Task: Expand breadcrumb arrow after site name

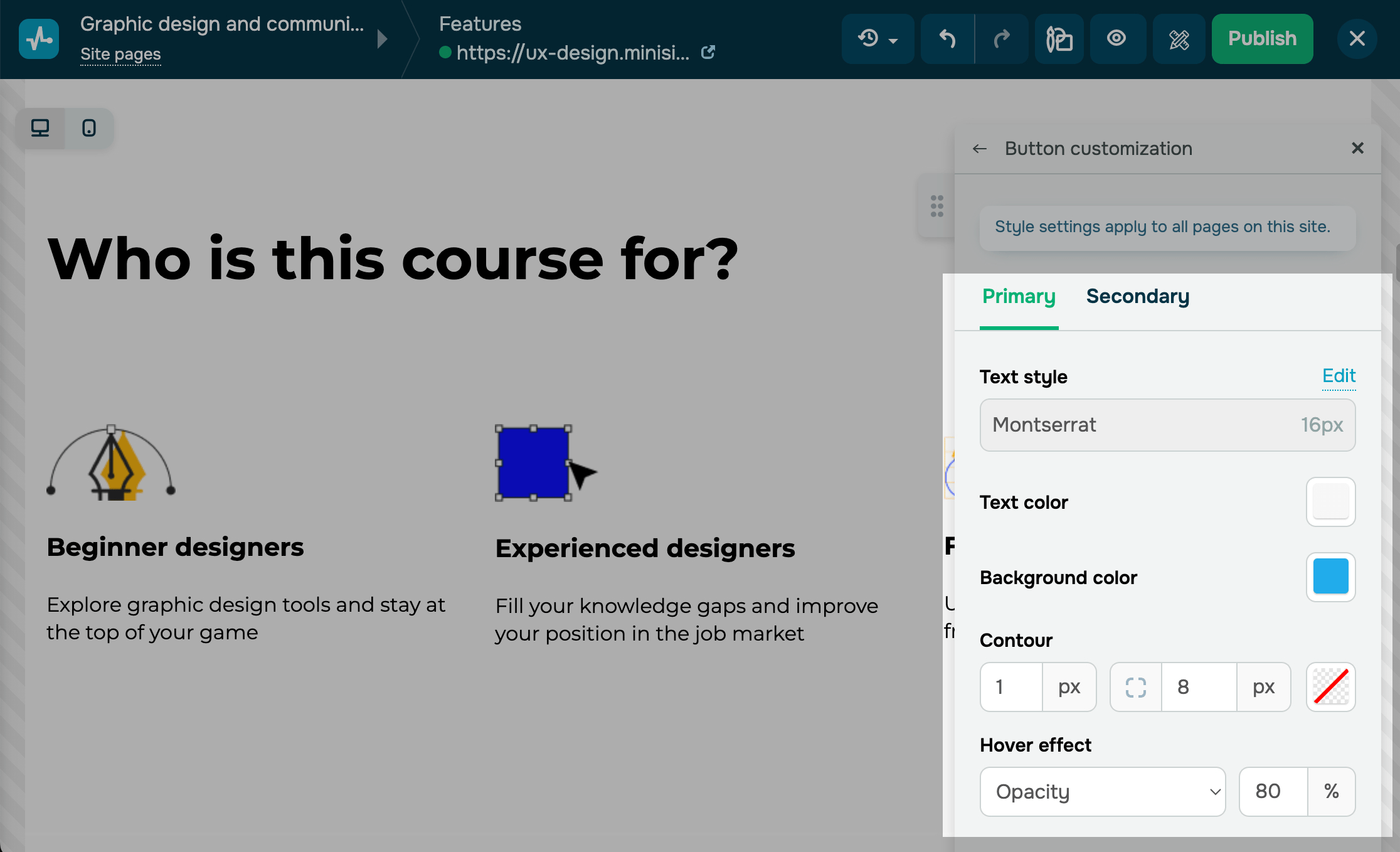Action: point(382,39)
